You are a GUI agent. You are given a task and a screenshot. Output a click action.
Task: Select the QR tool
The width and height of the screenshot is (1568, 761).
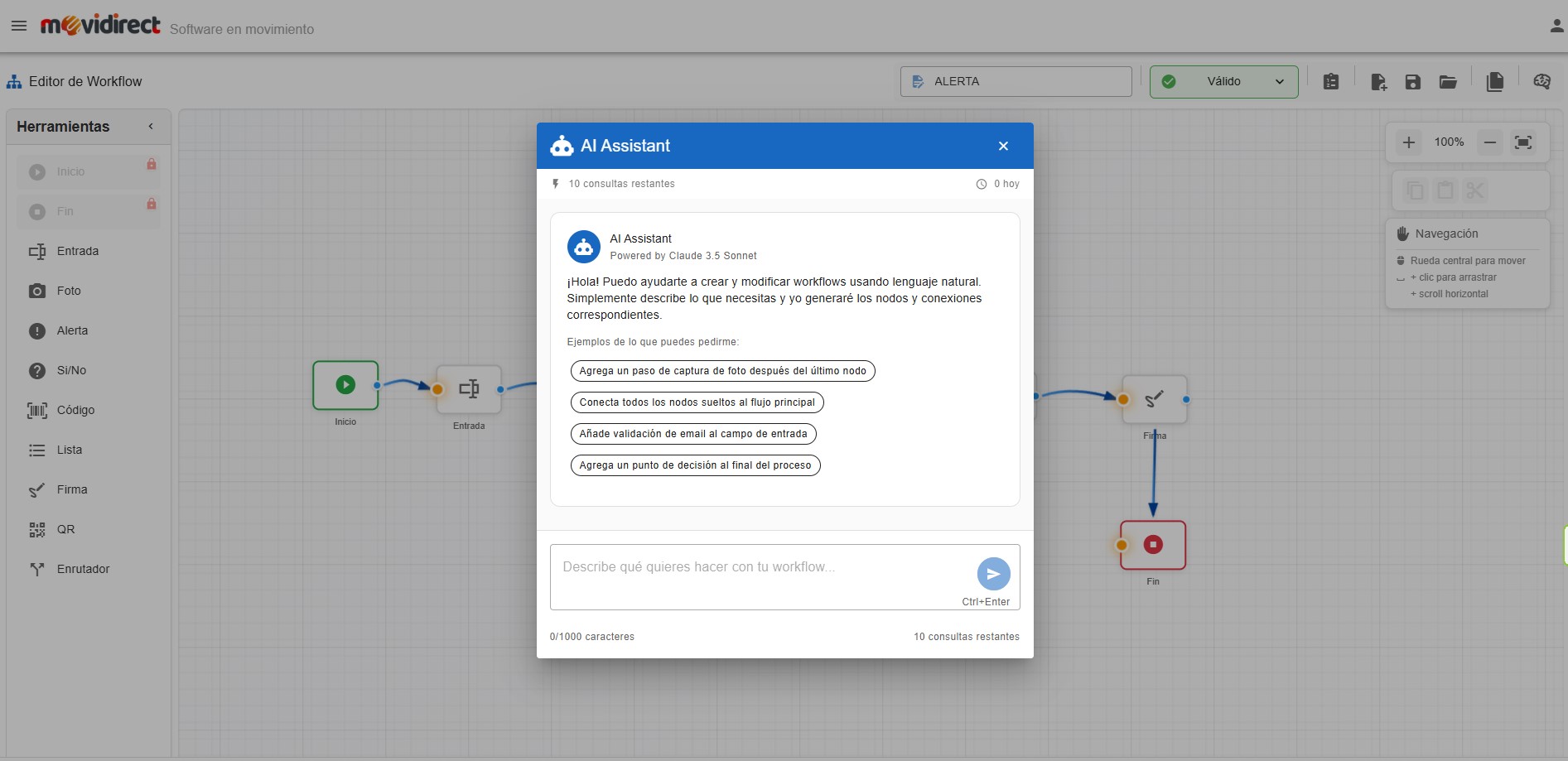pyautogui.click(x=89, y=529)
